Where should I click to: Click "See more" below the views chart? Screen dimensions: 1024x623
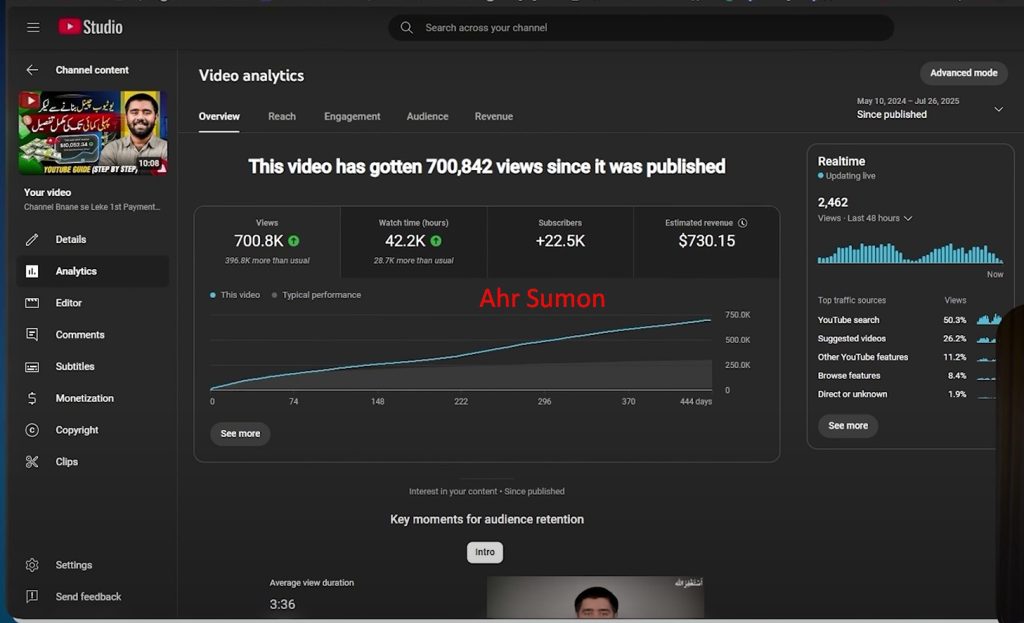click(240, 434)
